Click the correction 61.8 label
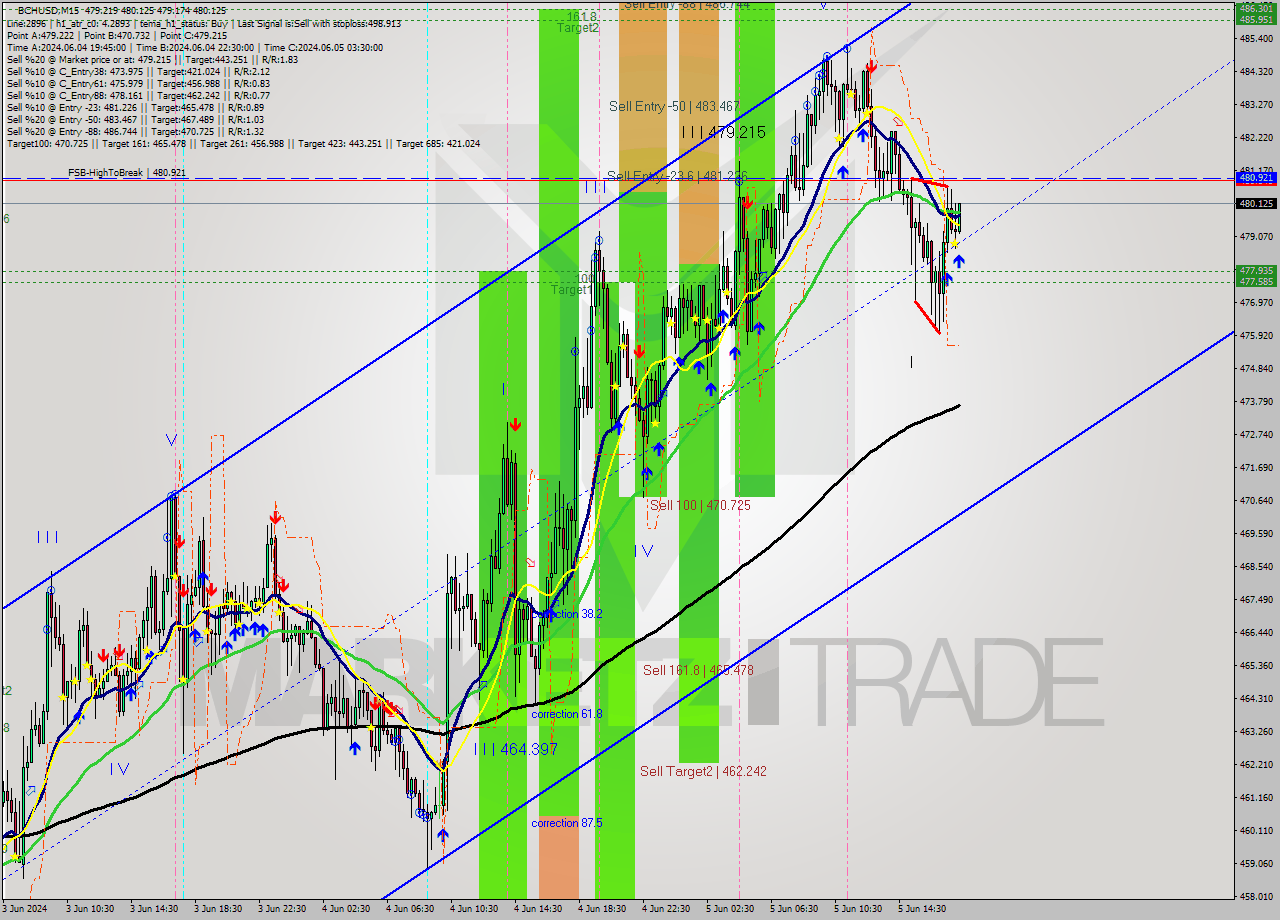The image size is (1280, 920). click(566, 714)
